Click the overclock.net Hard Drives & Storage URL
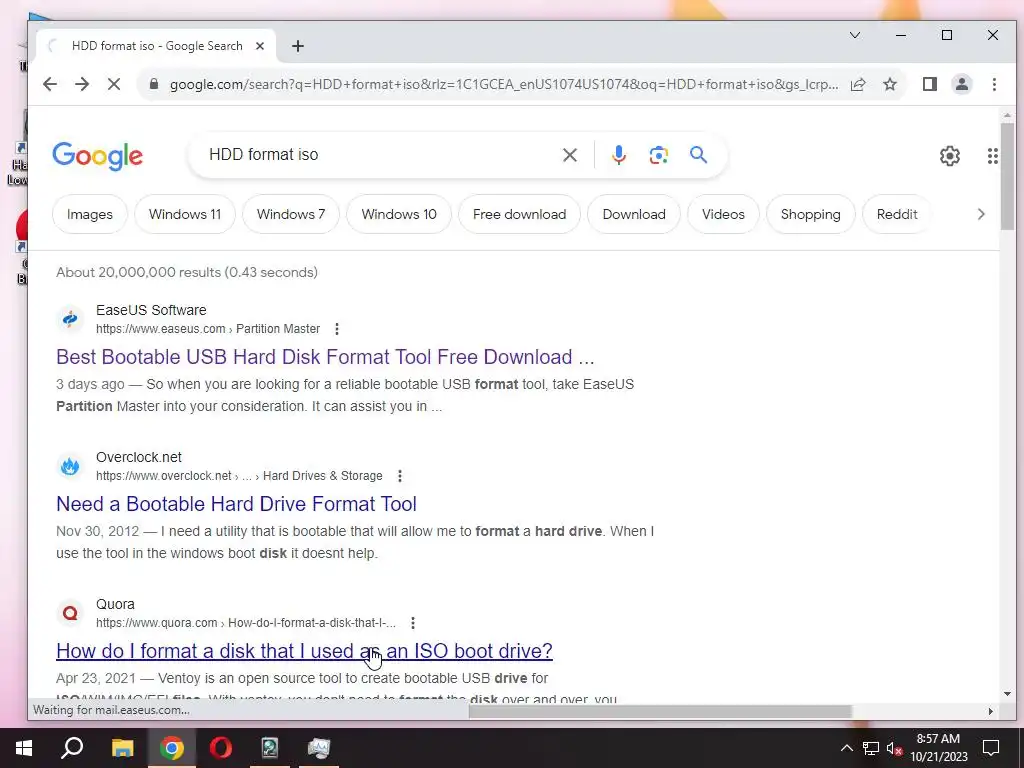Image resolution: width=1024 pixels, height=768 pixels. click(239, 476)
